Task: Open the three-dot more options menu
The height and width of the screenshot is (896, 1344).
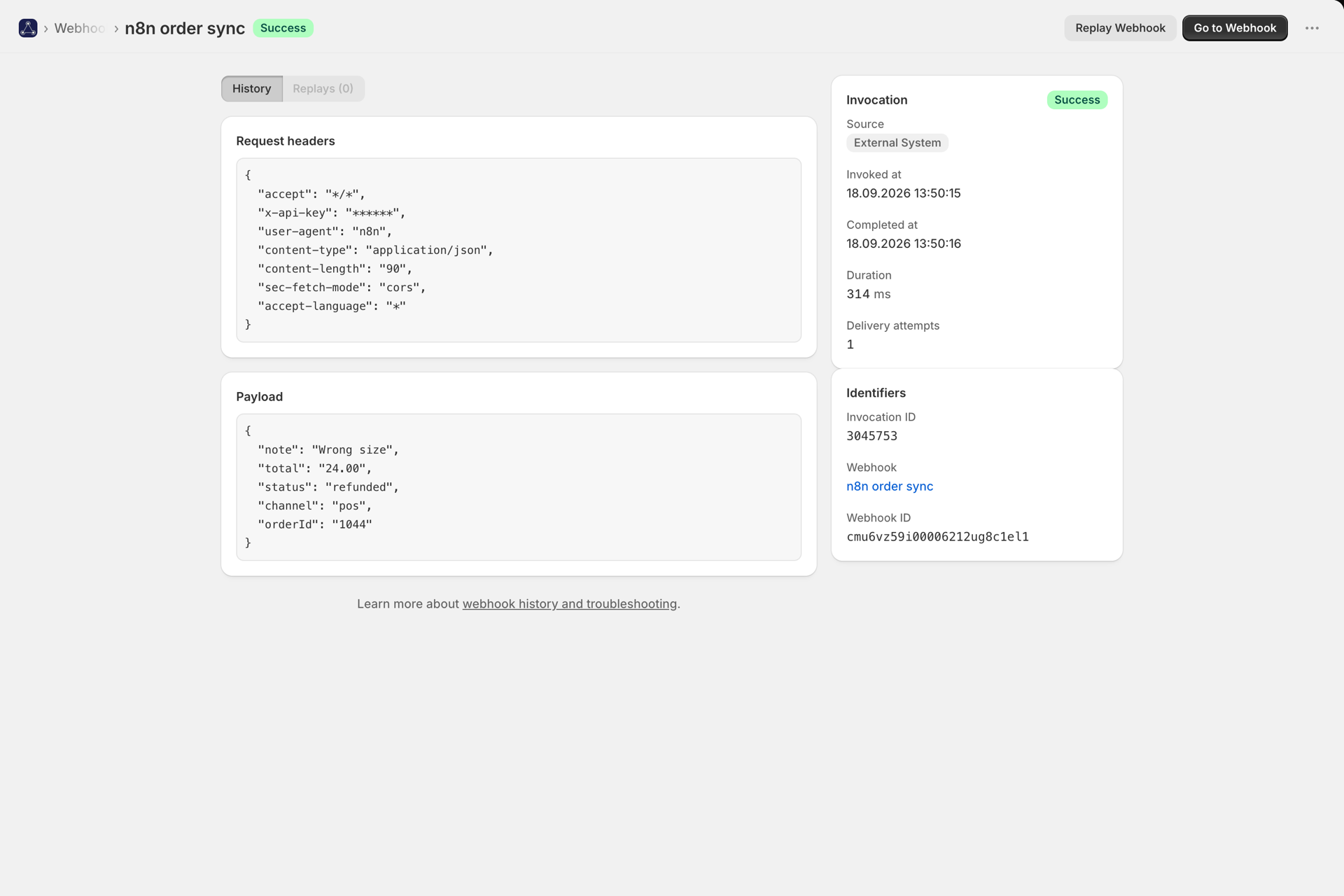Action: [1312, 28]
